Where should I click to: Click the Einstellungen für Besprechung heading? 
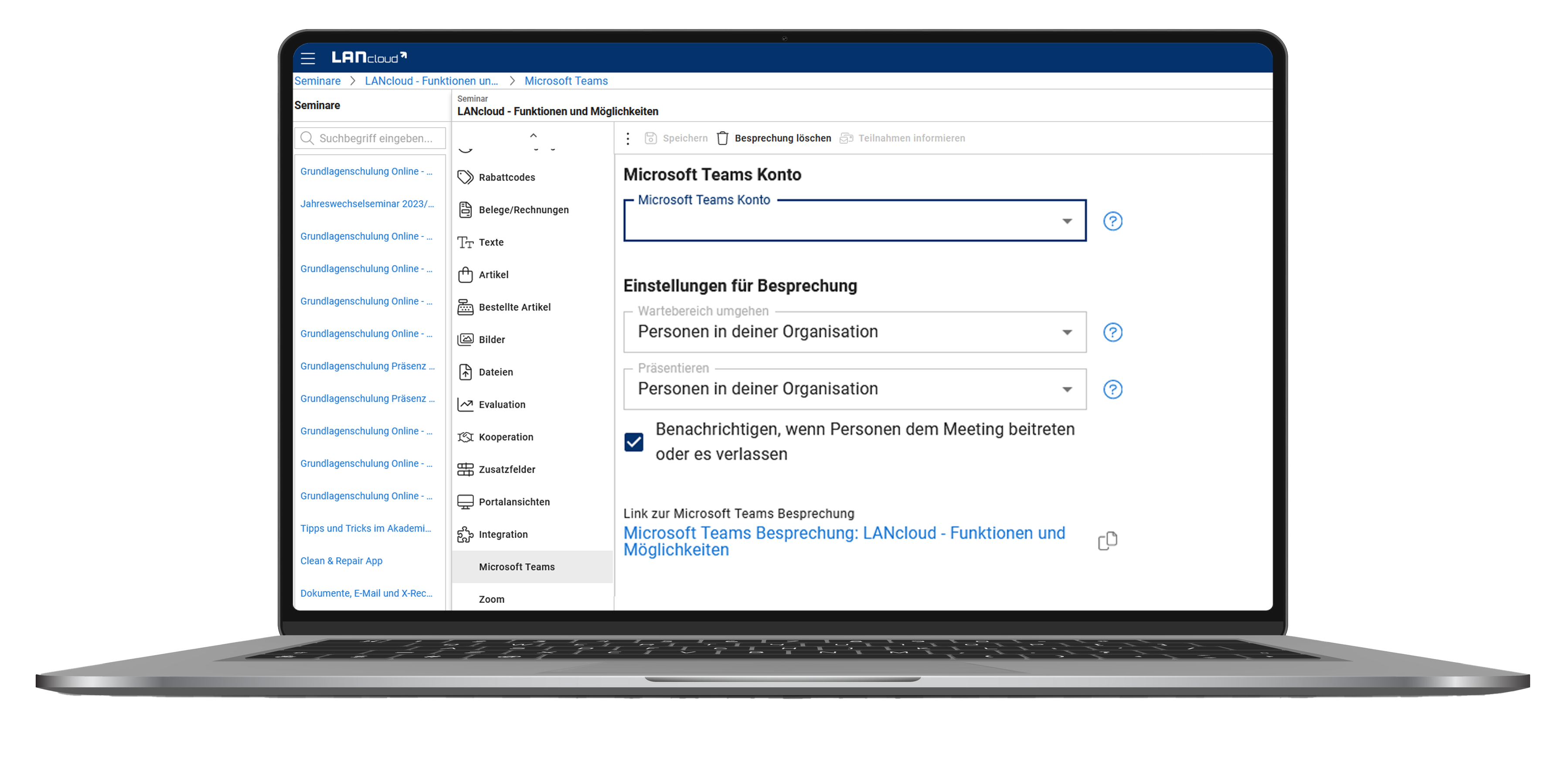click(x=740, y=286)
